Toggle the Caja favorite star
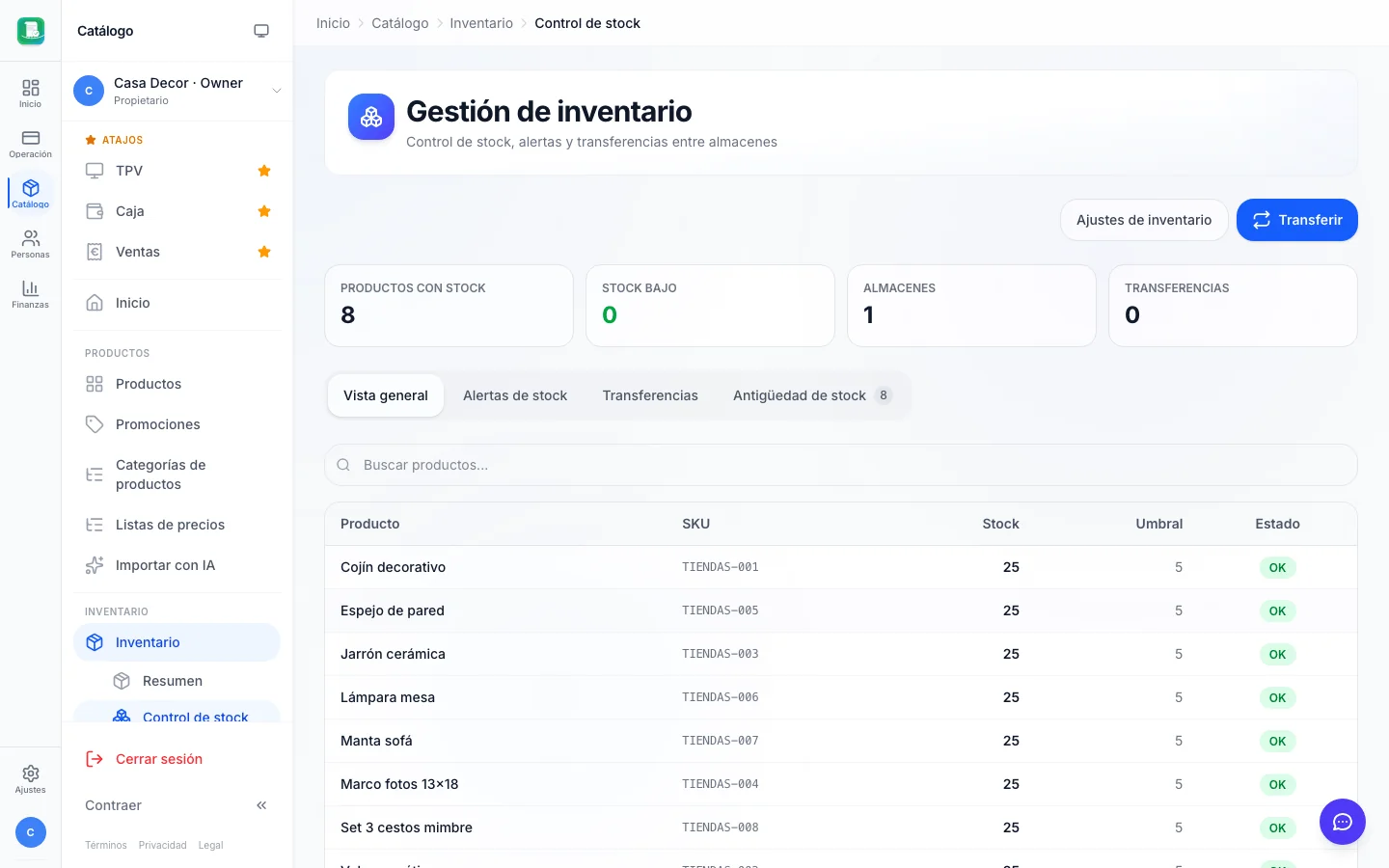 click(264, 211)
